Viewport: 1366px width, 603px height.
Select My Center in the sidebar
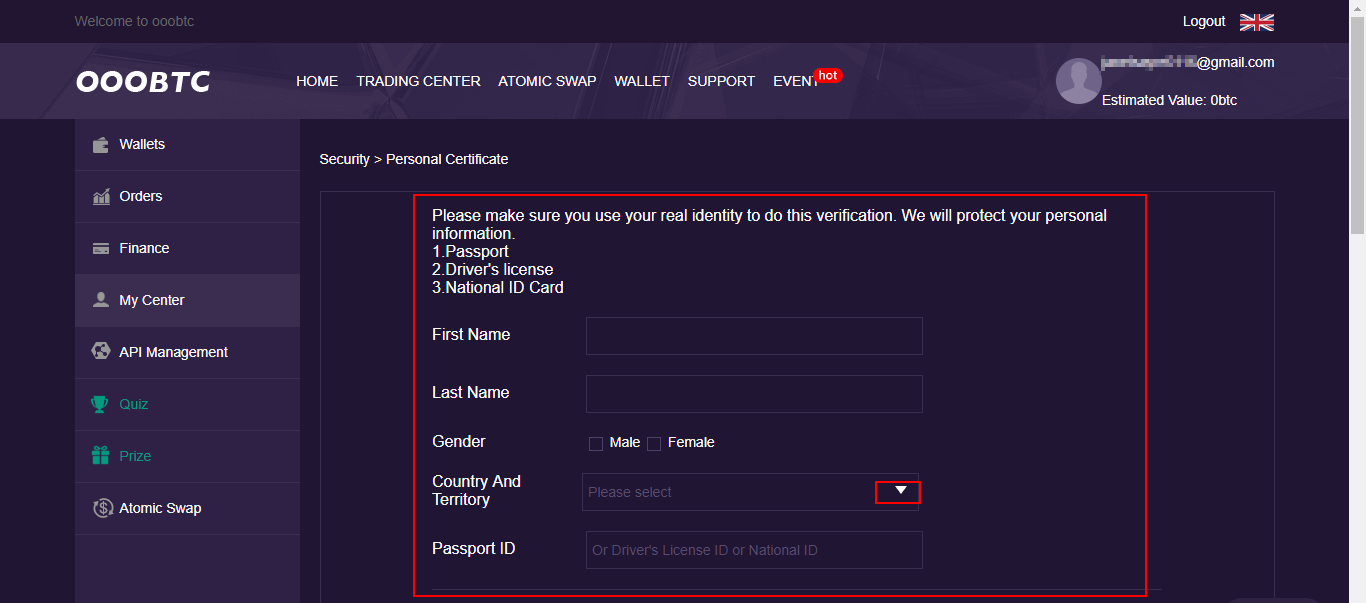point(187,301)
